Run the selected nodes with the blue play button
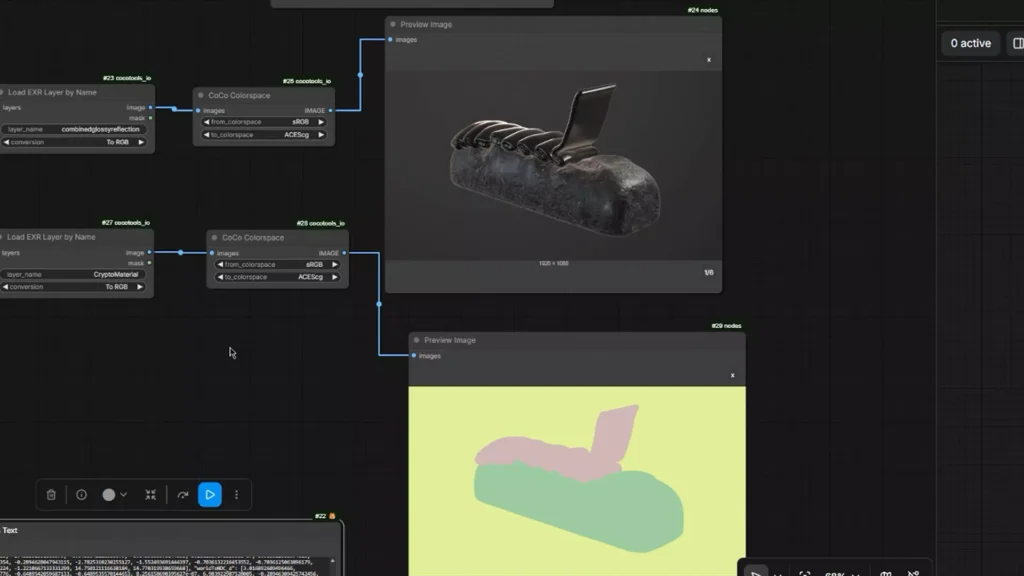1024x576 pixels. [210, 495]
